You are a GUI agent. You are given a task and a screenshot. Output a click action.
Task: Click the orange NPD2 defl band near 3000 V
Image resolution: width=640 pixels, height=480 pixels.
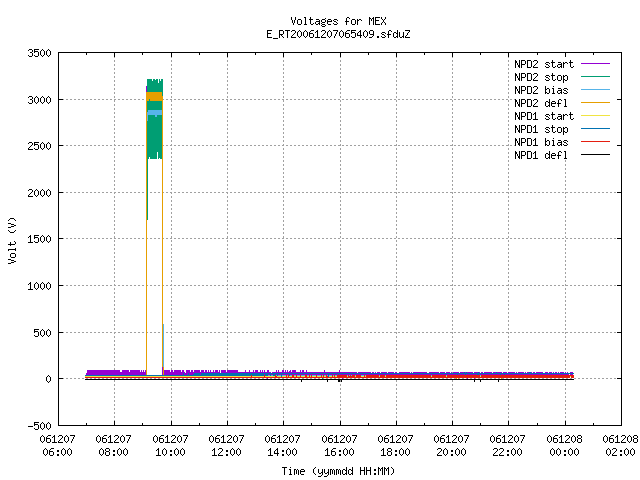click(x=154, y=97)
